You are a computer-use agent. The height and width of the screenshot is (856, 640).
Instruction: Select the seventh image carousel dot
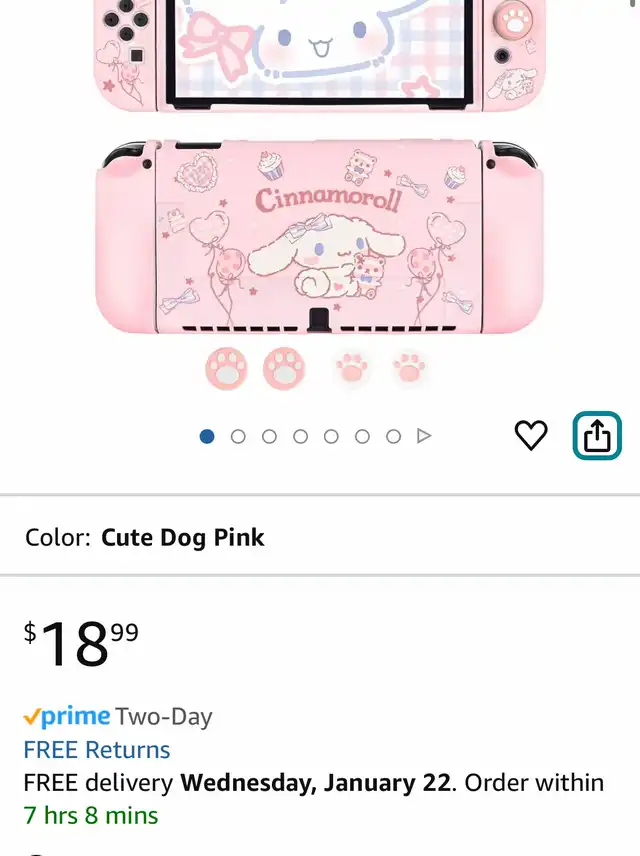(394, 437)
